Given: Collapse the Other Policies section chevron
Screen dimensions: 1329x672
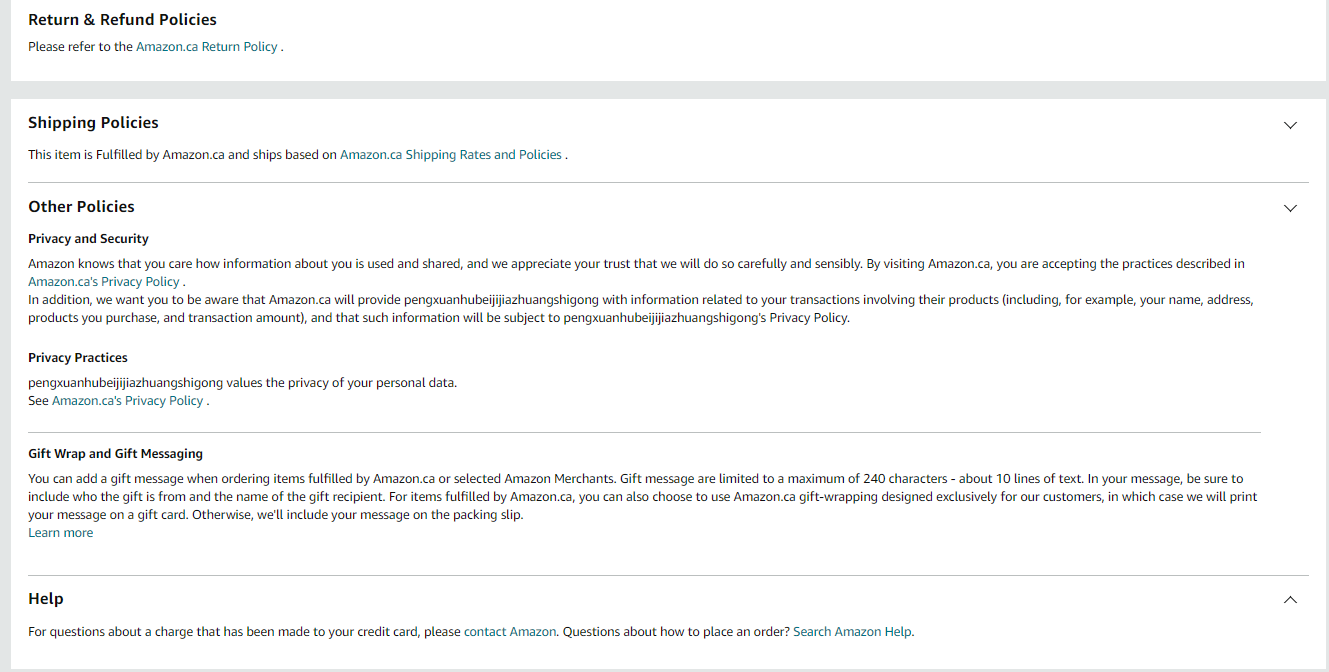Looking at the screenshot, I should (x=1290, y=208).
